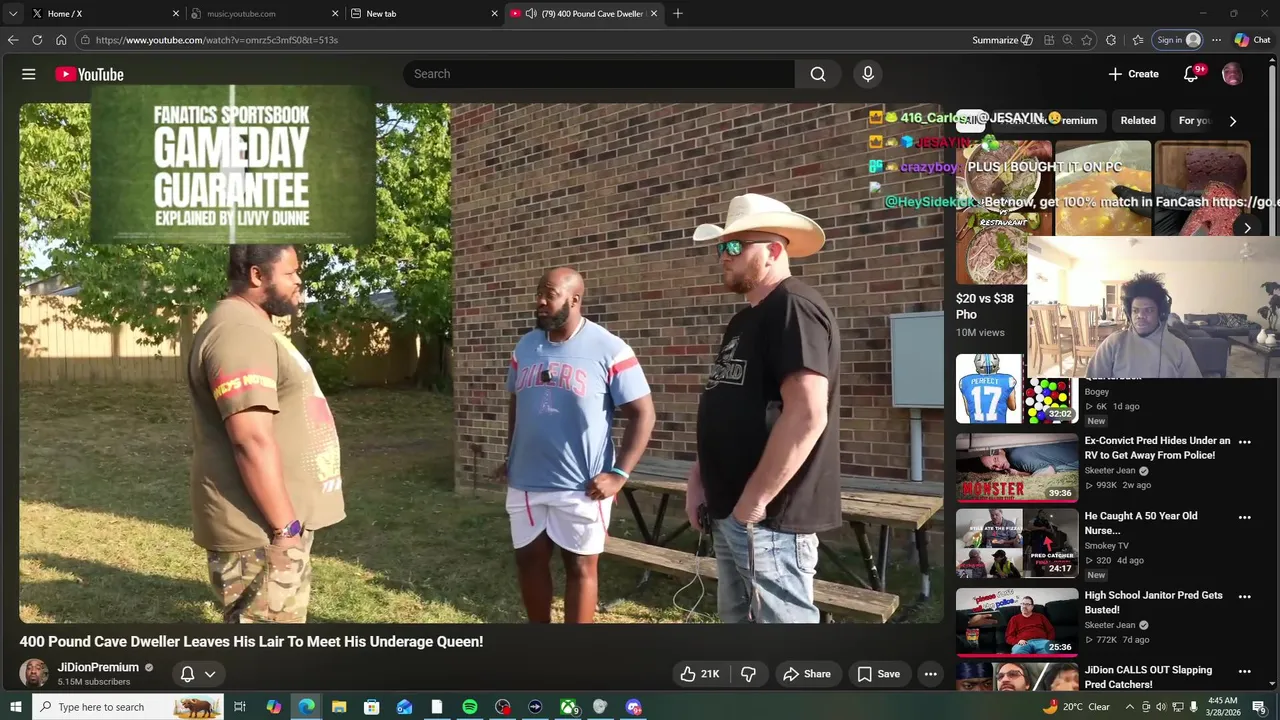
Task: Select the For you filter chip
Action: (x=1195, y=121)
